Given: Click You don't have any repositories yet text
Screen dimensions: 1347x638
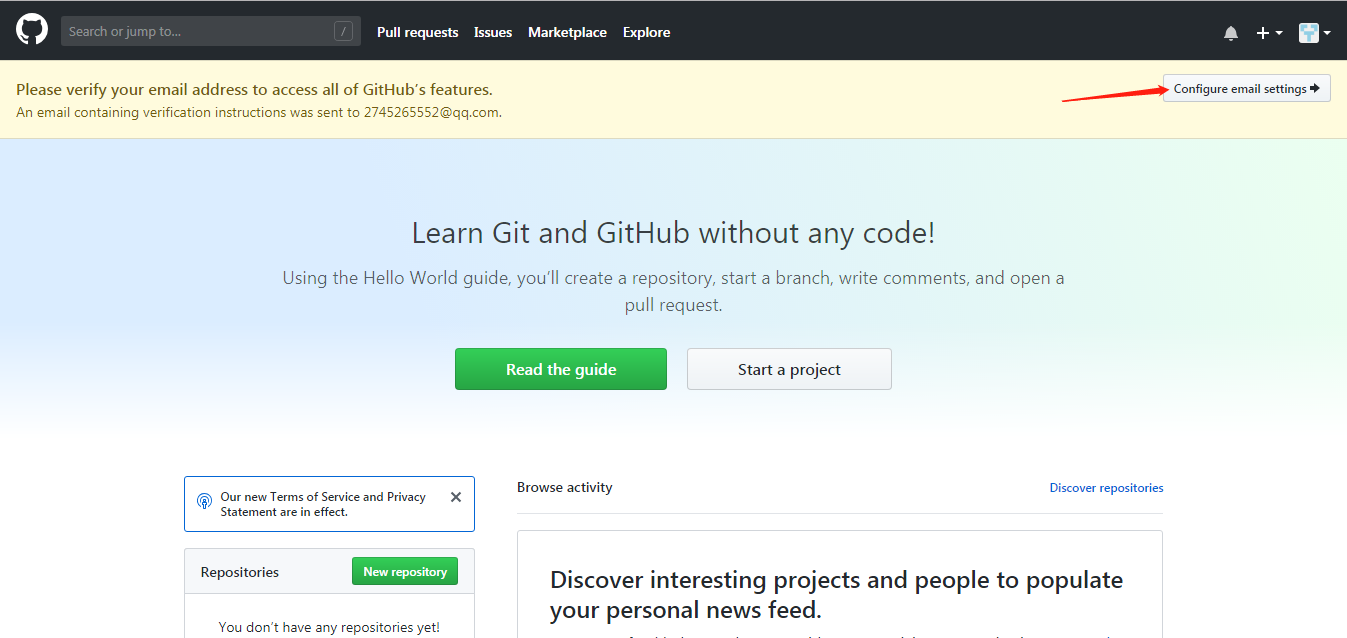Looking at the screenshot, I should pos(329,627).
